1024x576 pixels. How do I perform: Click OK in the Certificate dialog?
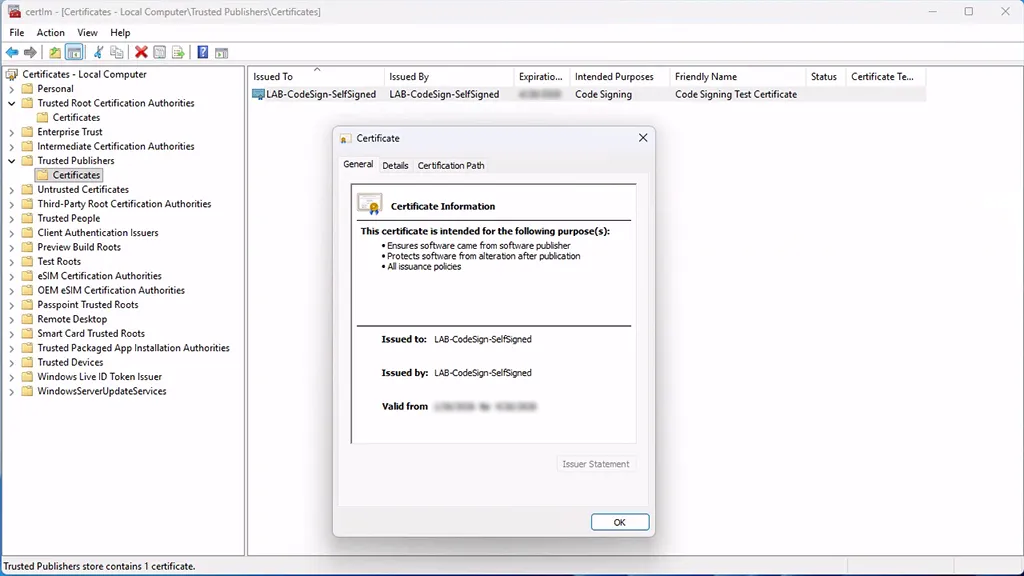pyautogui.click(x=620, y=522)
